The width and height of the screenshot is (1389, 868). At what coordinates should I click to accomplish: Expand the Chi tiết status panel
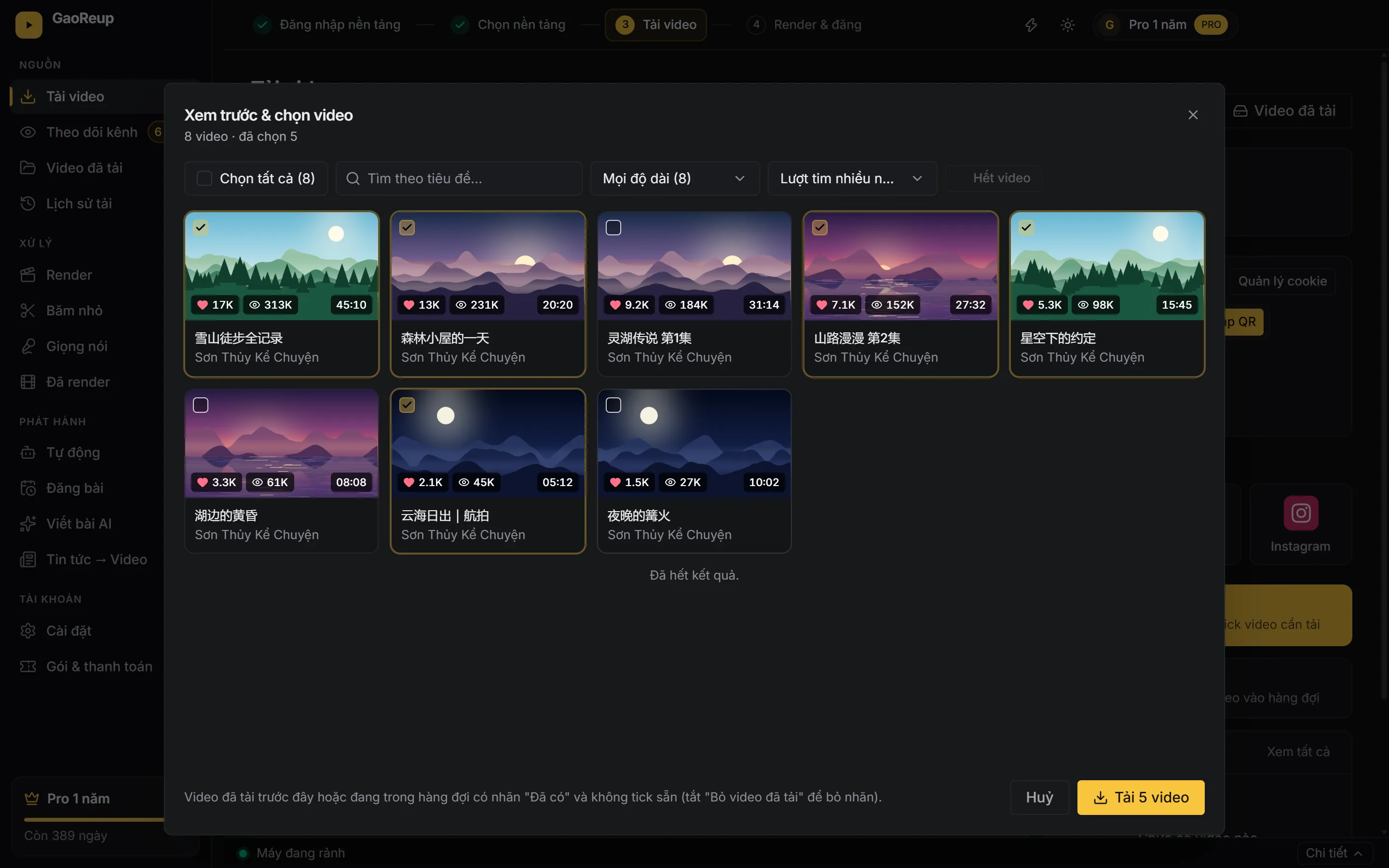(1334, 853)
